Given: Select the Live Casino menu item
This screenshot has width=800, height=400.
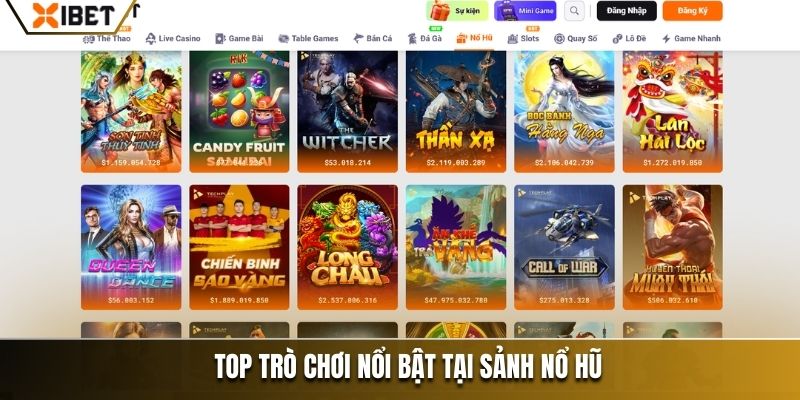Looking at the screenshot, I should pyautogui.click(x=173, y=38).
